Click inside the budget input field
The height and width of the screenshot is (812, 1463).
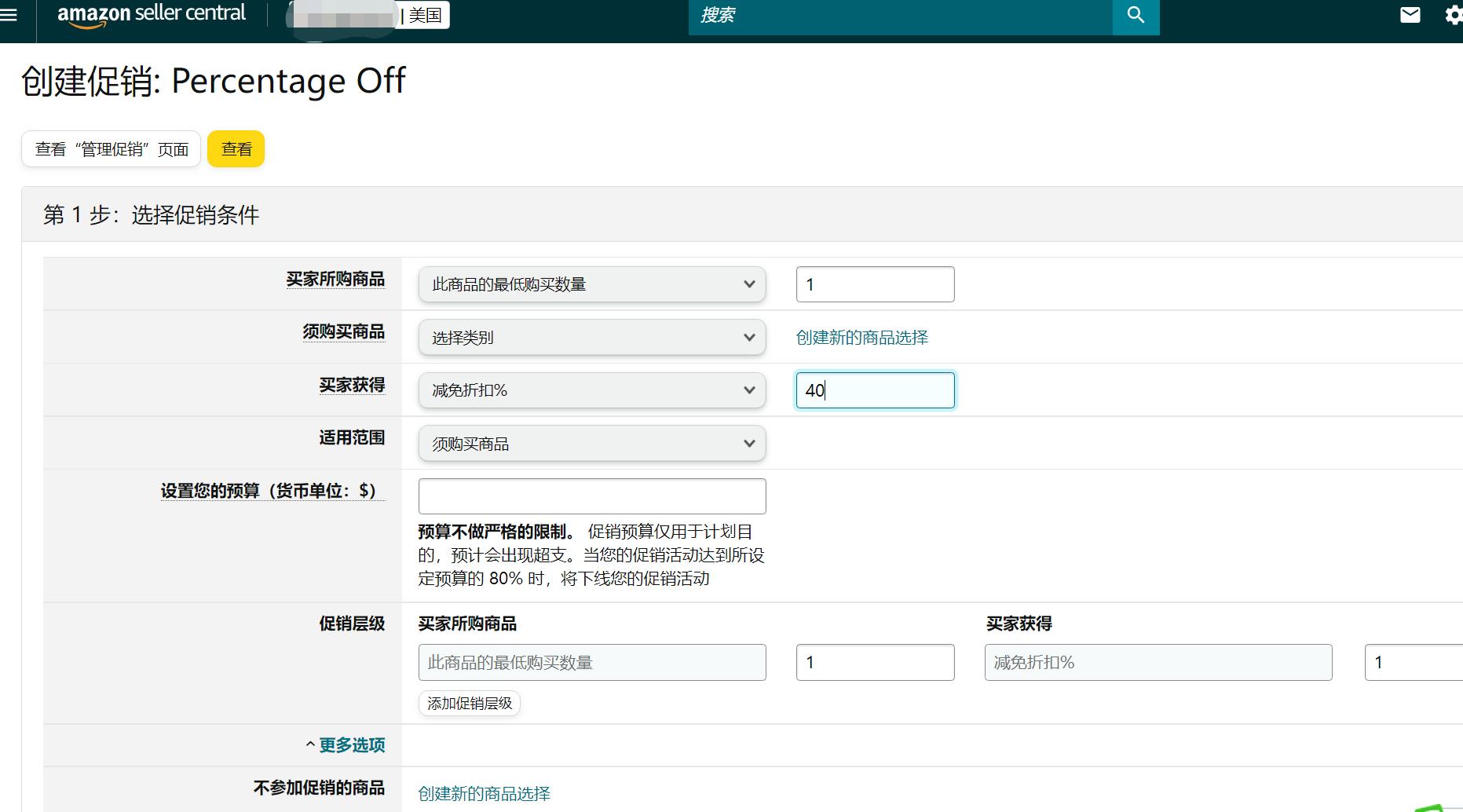[x=591, y=496]
